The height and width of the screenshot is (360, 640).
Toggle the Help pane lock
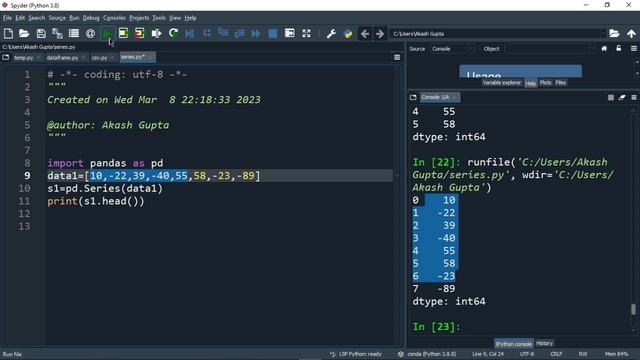point(619,49)
